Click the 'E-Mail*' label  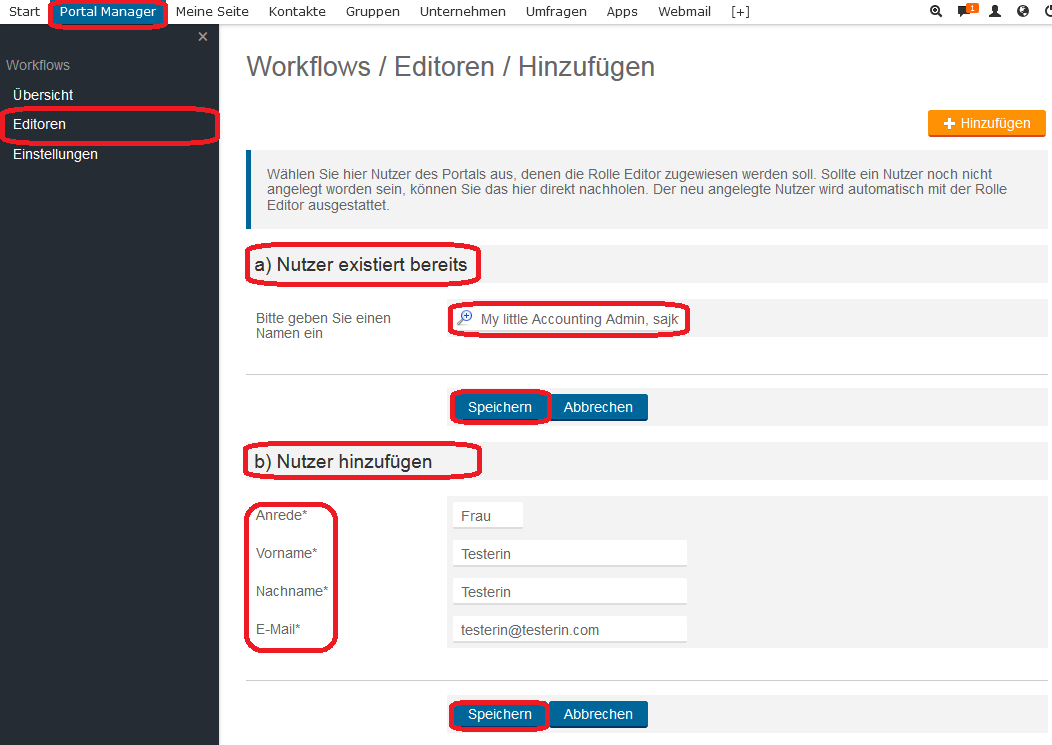click(x=278, y=630)
